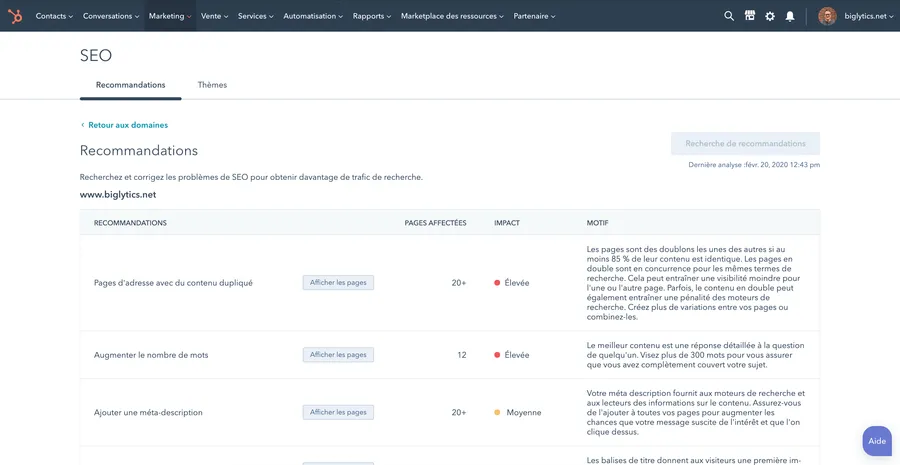
Task: Click the value 12 in pages affected
Action: click(x=462, y=355)
